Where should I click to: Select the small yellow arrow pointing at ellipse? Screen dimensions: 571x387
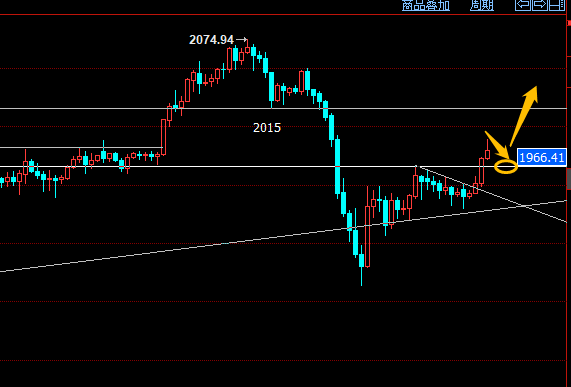point(498,145)
